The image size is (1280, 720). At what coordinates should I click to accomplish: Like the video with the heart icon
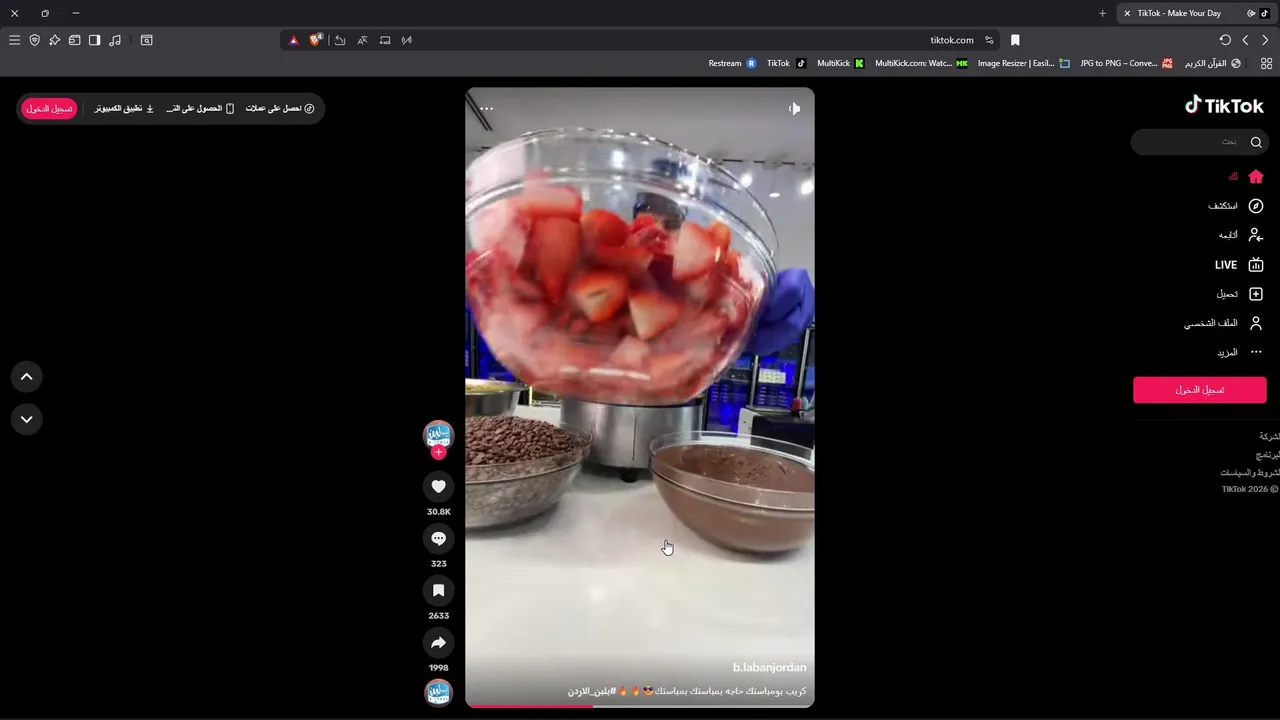click(x=438, y=486)
